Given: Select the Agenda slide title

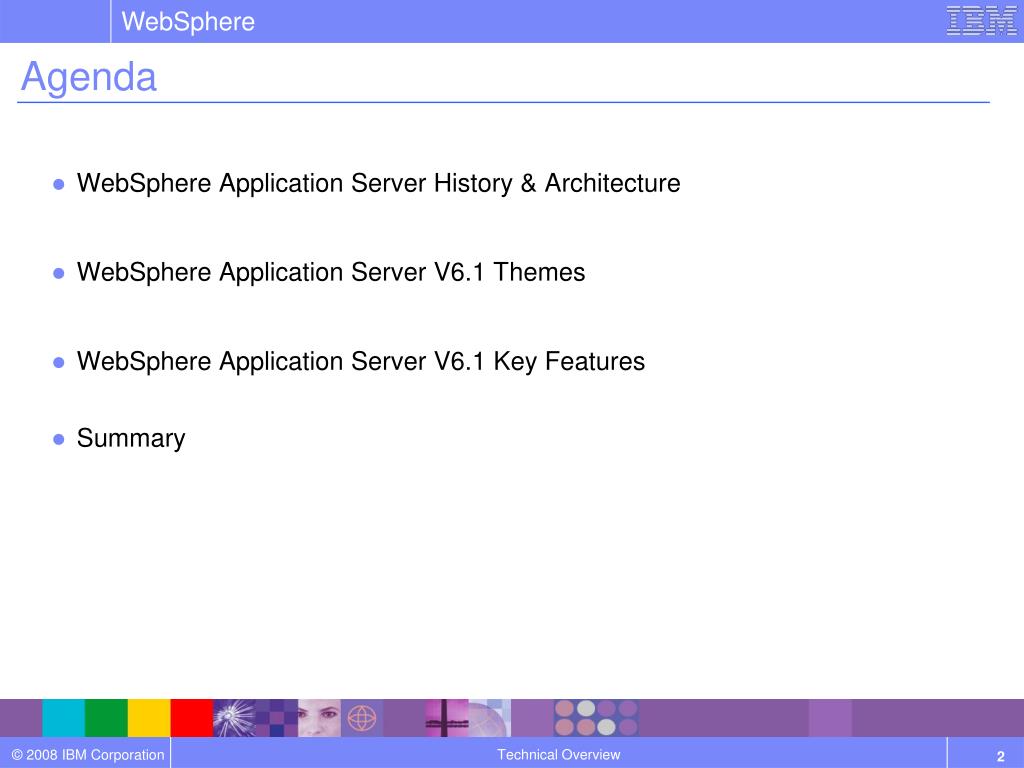Looking at the screenshot, I should point(89,77).
